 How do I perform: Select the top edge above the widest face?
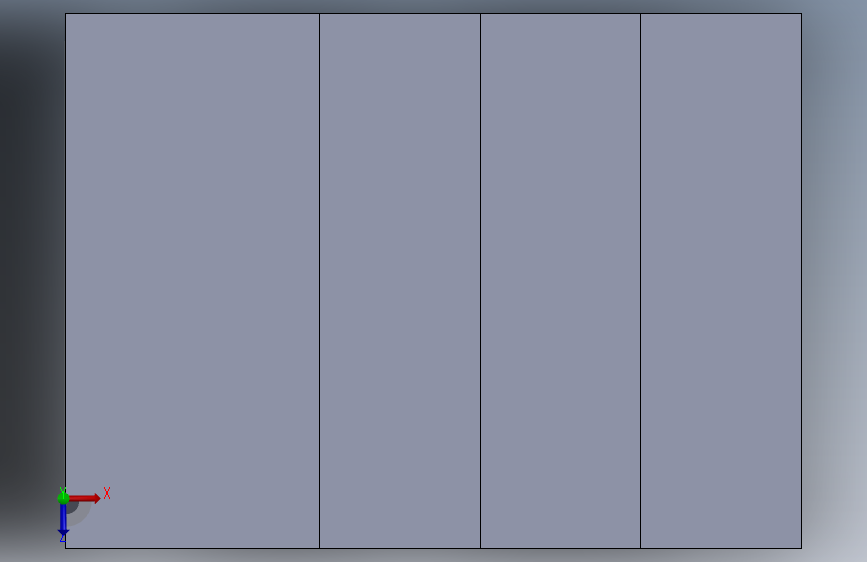pos(192,14)
